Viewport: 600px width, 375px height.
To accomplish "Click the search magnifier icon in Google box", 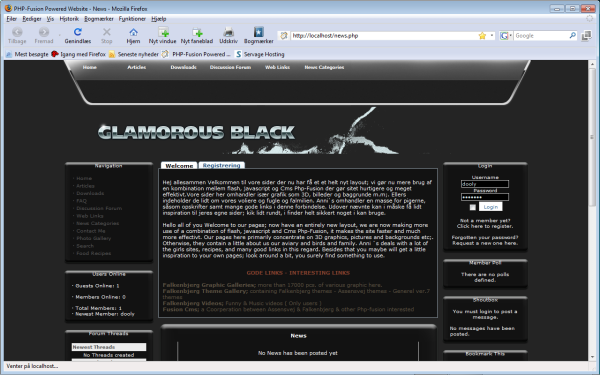I will [x=572, y=36].
